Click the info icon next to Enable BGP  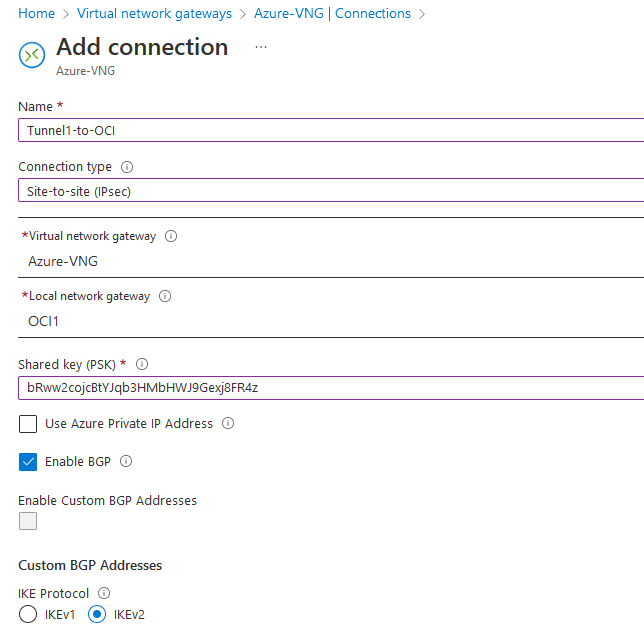click(127, 462)
